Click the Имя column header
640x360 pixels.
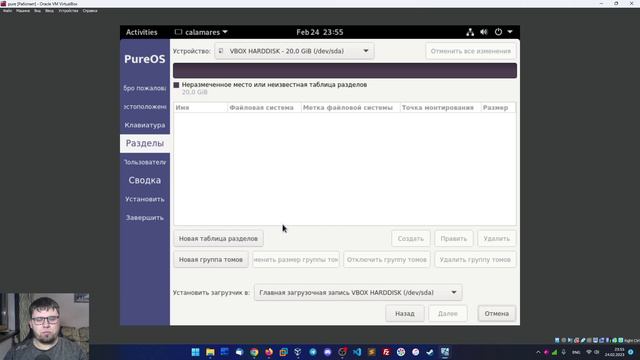pos(200,107)
